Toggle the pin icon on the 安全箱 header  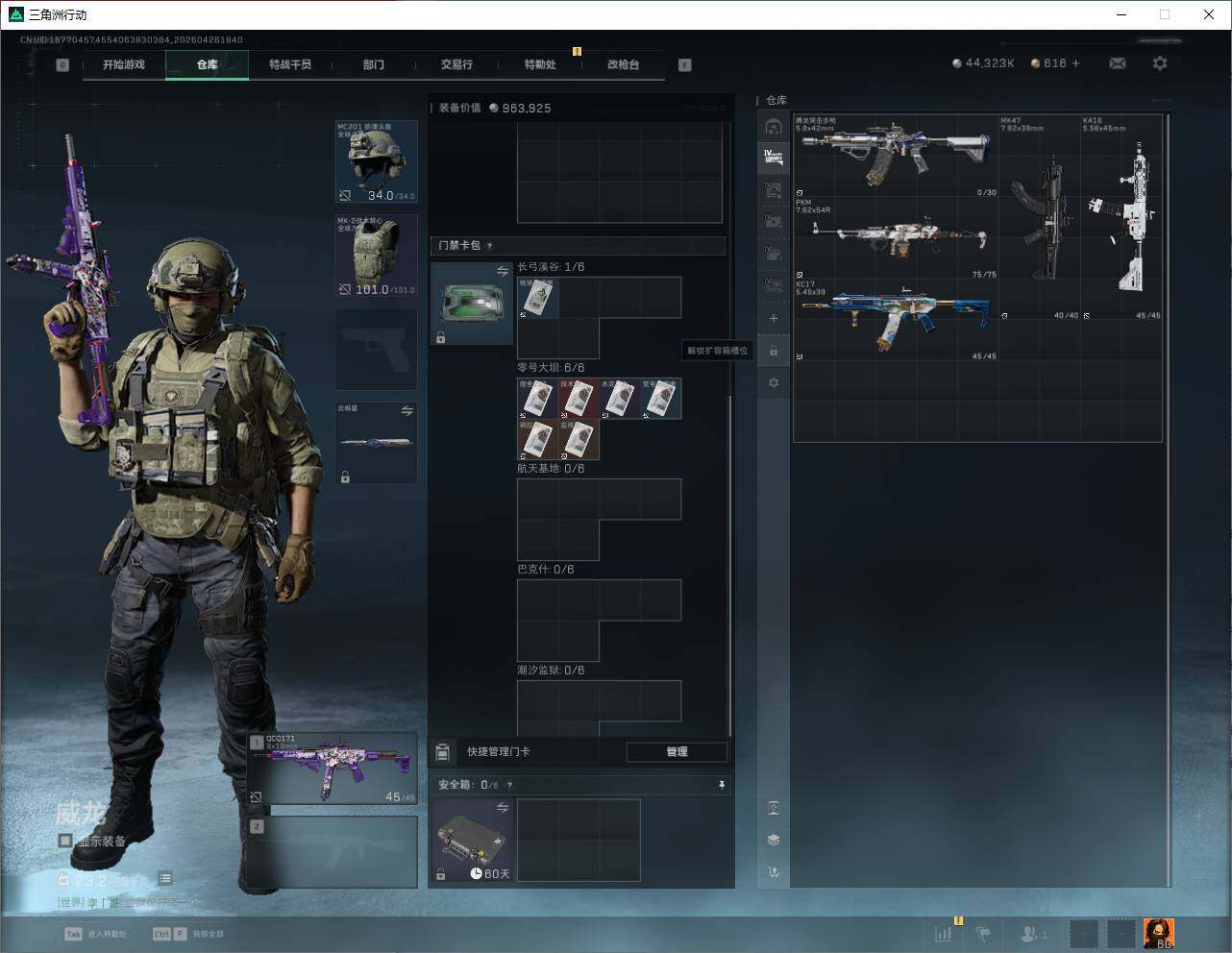coord(722,785)
